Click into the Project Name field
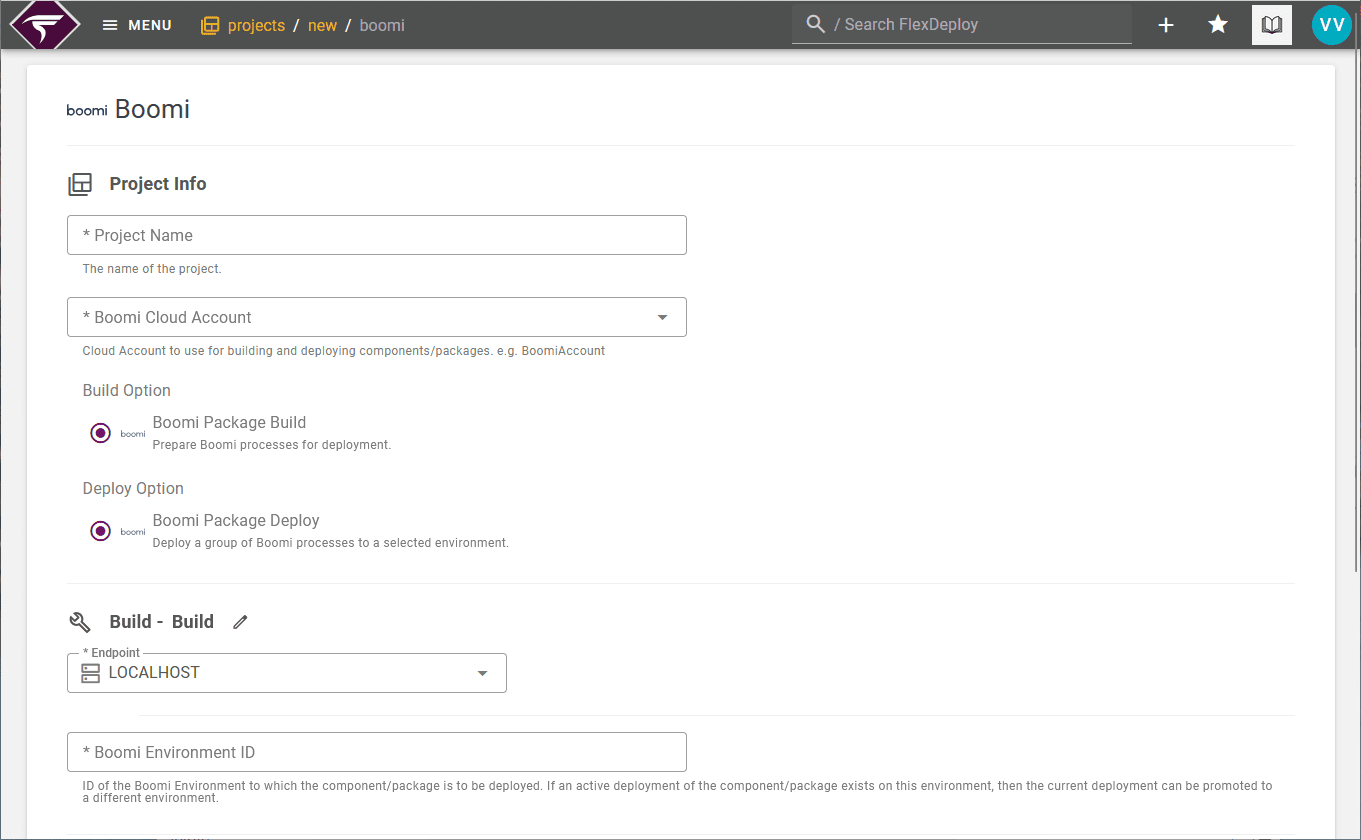Viewport: 1361px width, 840px height. [377, 235]
